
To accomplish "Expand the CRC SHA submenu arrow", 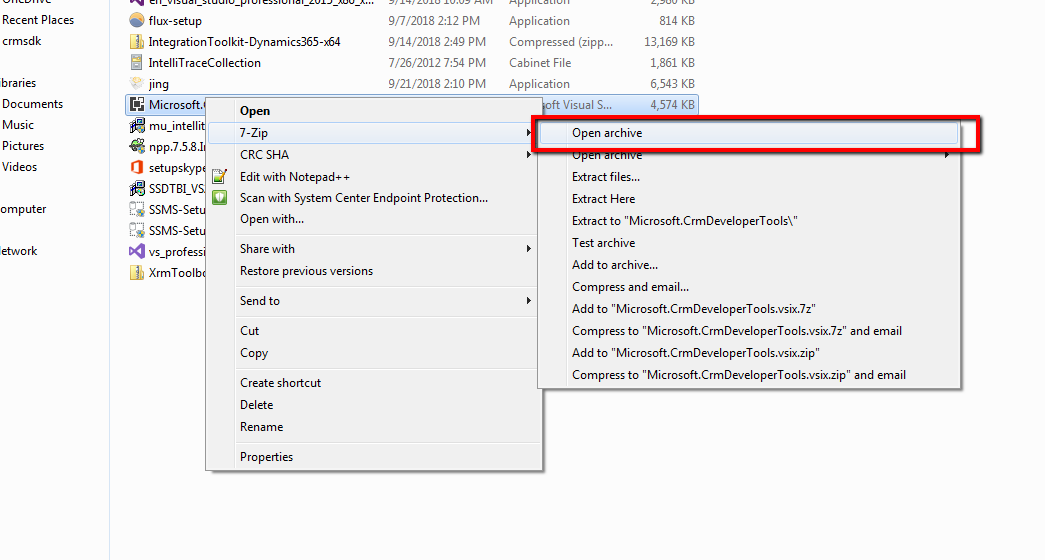I will [528, 155].
